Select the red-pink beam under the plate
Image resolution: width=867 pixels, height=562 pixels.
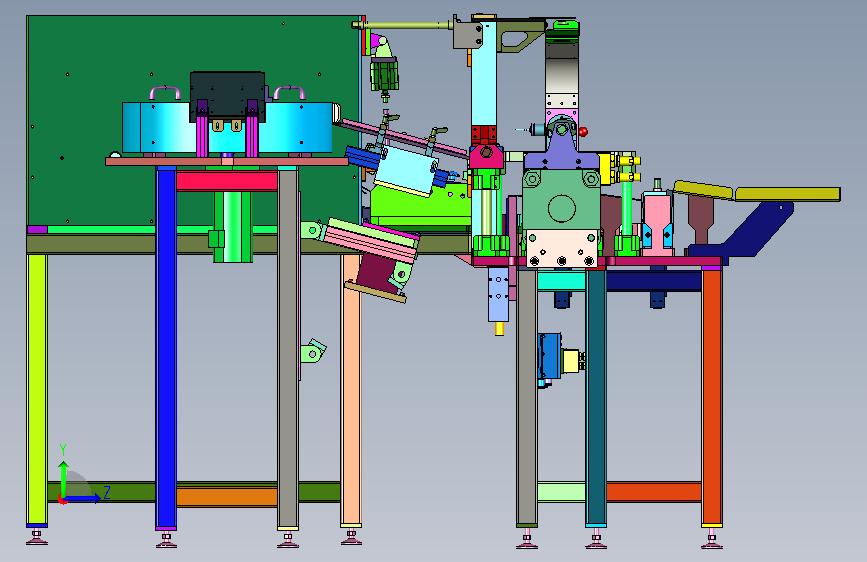227,181
